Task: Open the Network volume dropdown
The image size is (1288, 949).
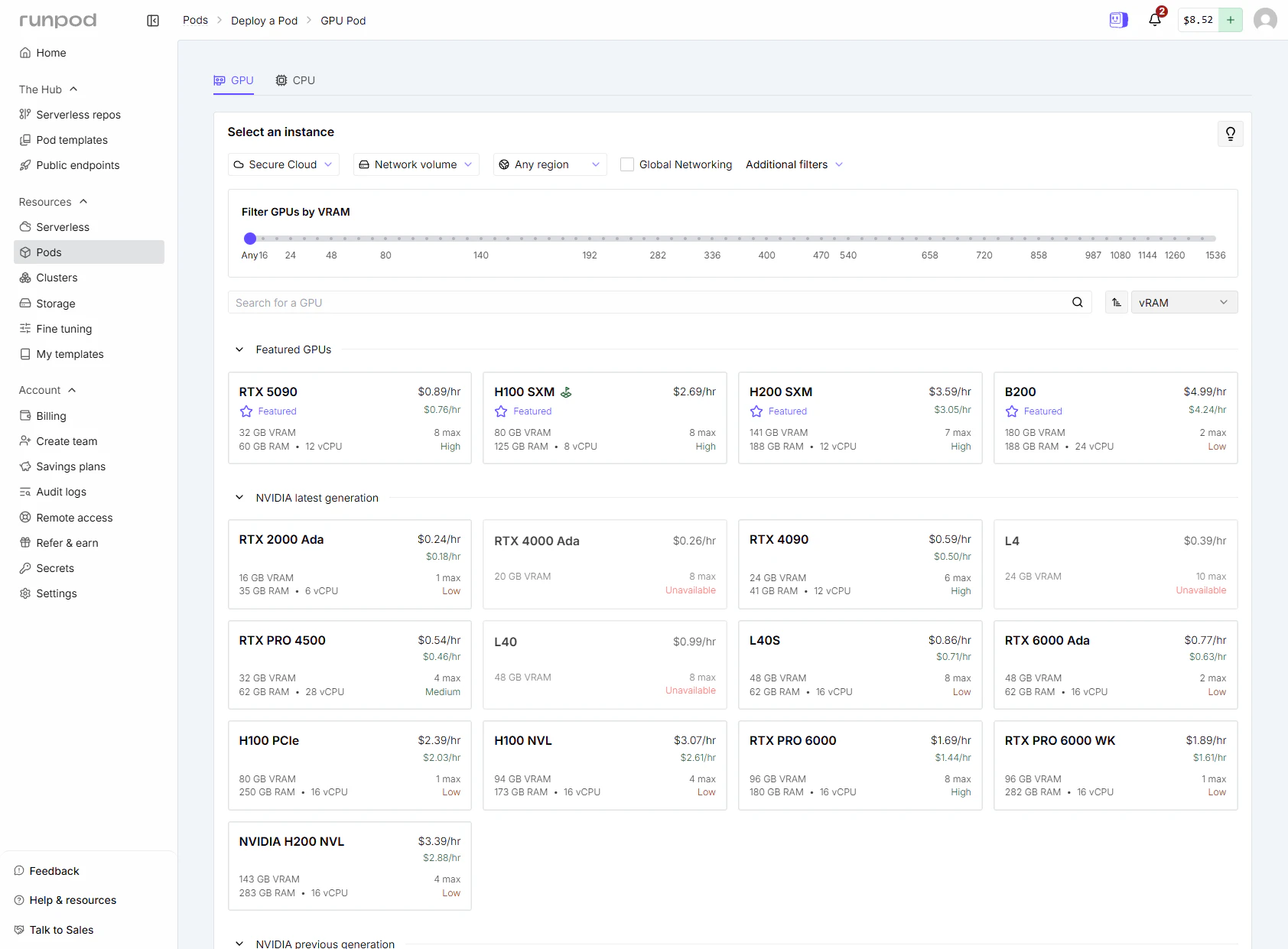Action: pos(416,164)
